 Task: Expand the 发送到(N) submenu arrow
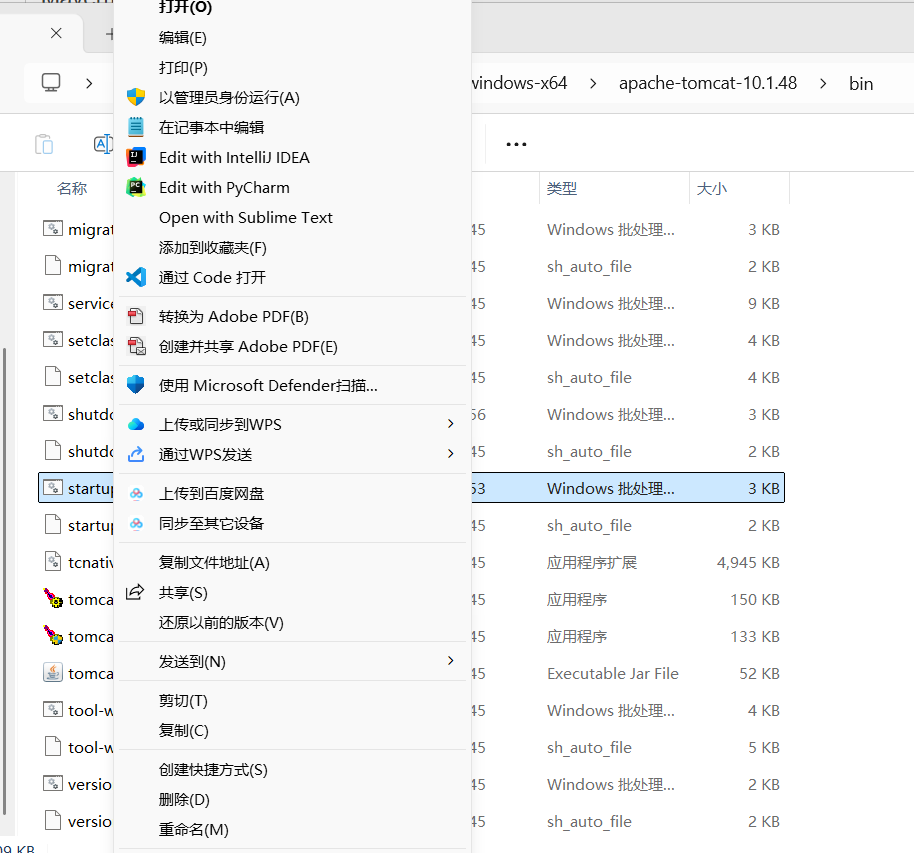click(451, 661)
